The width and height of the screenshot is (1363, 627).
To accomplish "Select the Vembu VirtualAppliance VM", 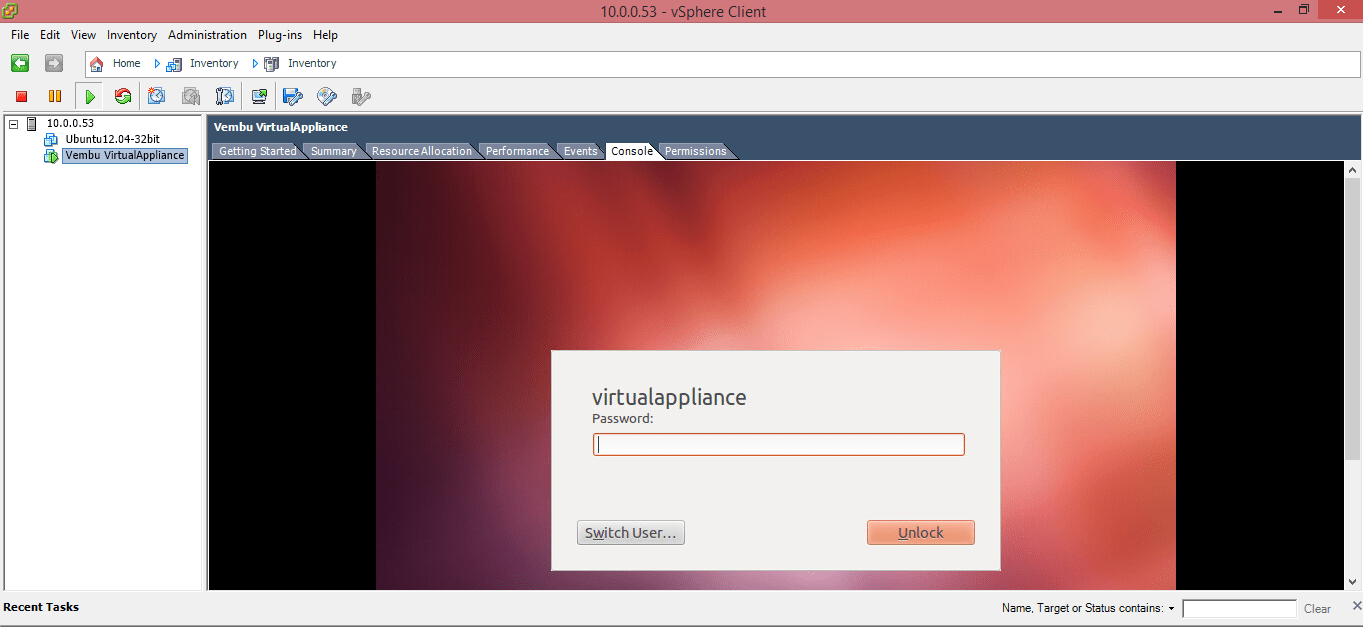I will 124,155.
